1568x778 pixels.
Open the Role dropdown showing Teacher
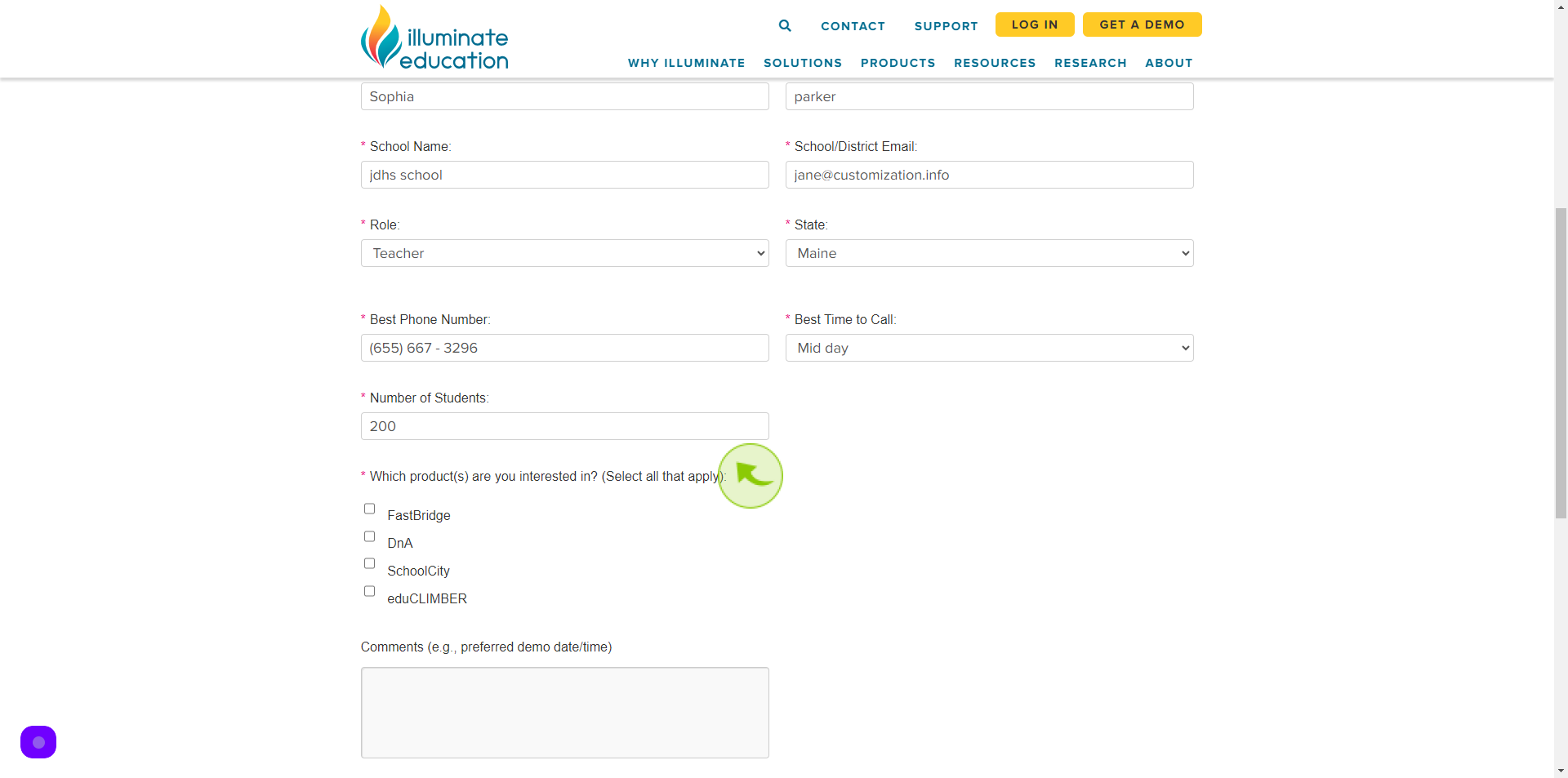pos(565,253)
